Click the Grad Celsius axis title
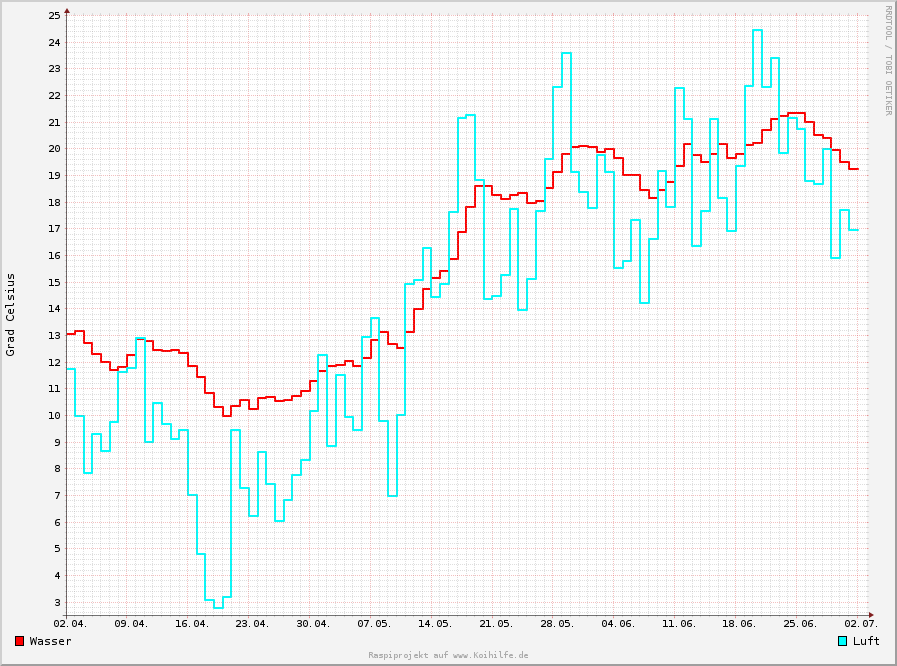This screenshot has height=666, width=897. click(11, 314)
